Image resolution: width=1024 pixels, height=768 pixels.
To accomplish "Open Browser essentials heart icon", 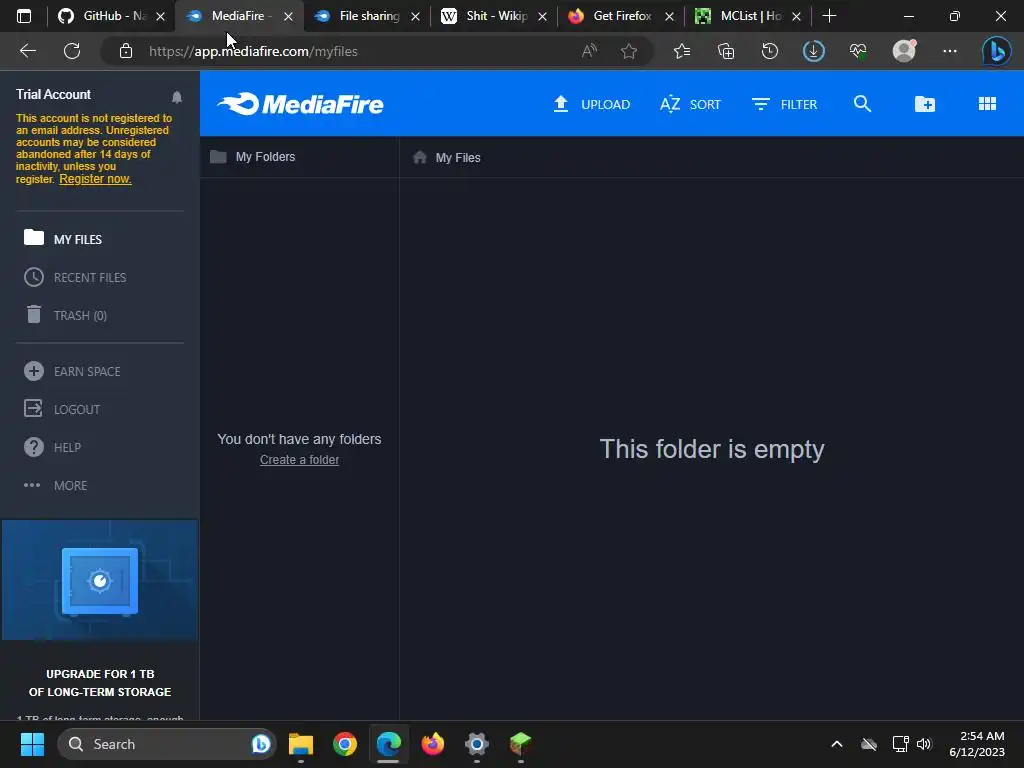I will pos(858,51).
